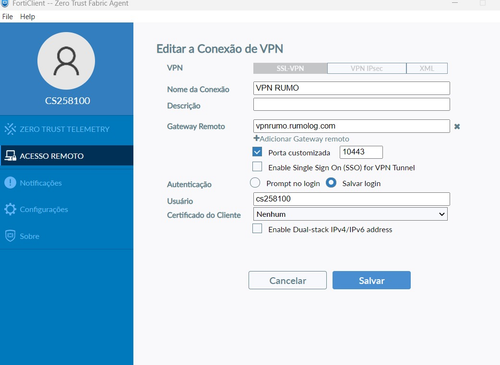Open Notificações in the sidebar
The height and width of the screenshot is (365, 500).
point(67,183)
